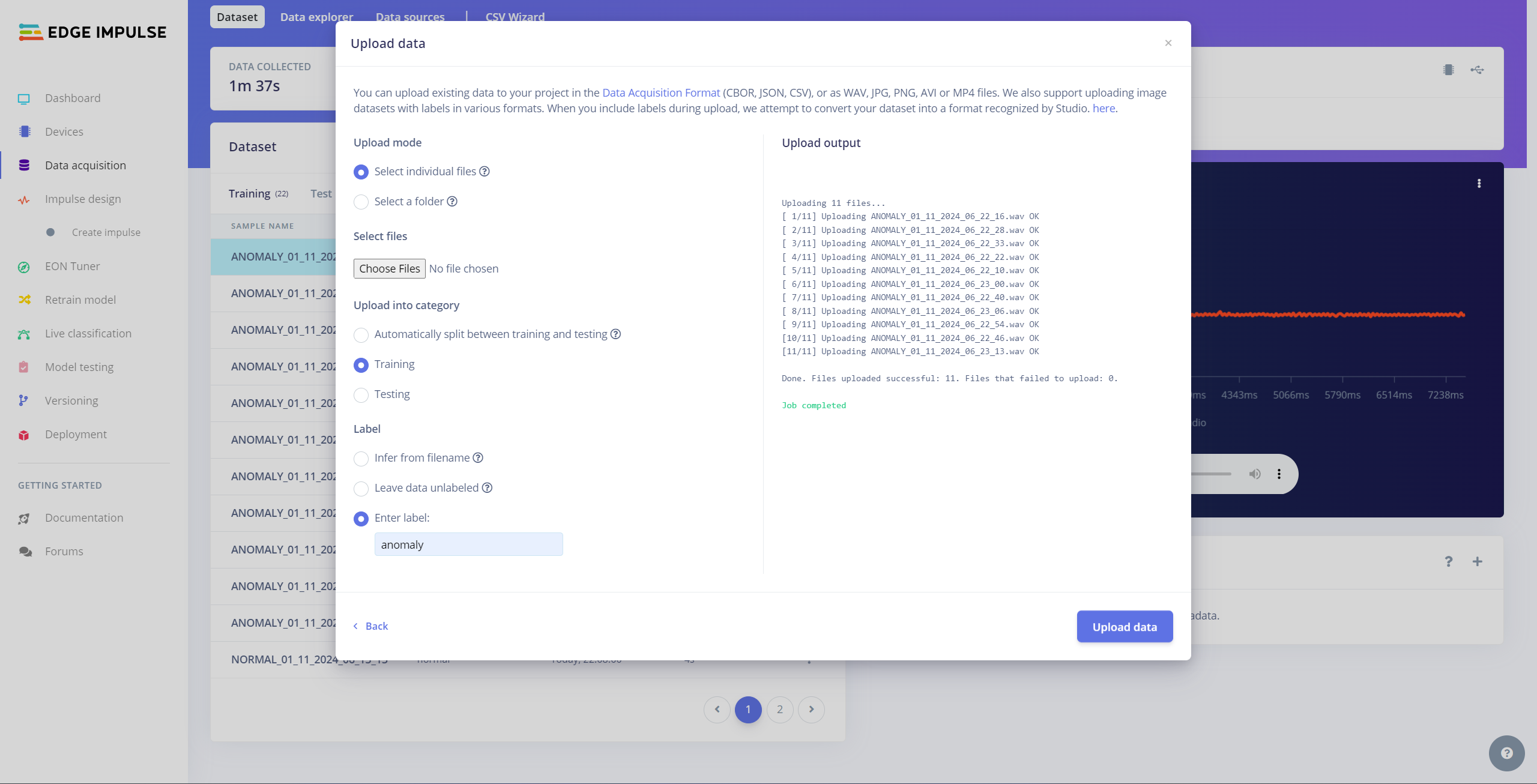Click the Dataset tab
The width and height of the screenshot is (1537, 784).
click(236, 17)
